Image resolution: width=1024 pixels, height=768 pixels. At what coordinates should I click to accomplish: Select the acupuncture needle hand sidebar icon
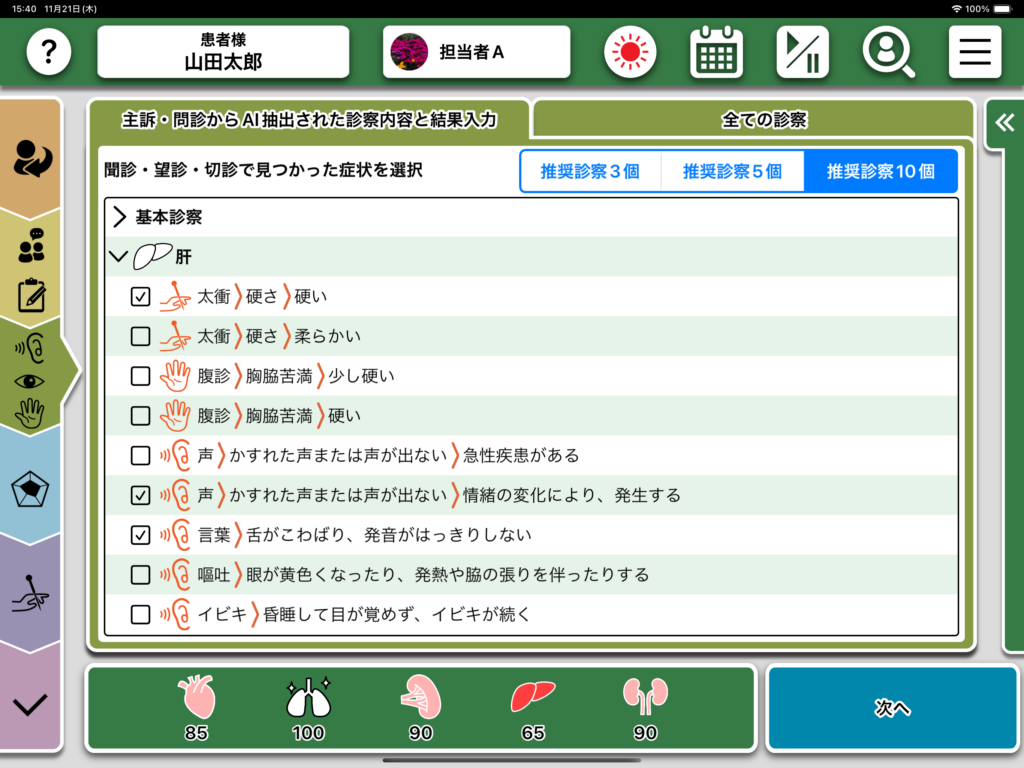pos(31,595)
